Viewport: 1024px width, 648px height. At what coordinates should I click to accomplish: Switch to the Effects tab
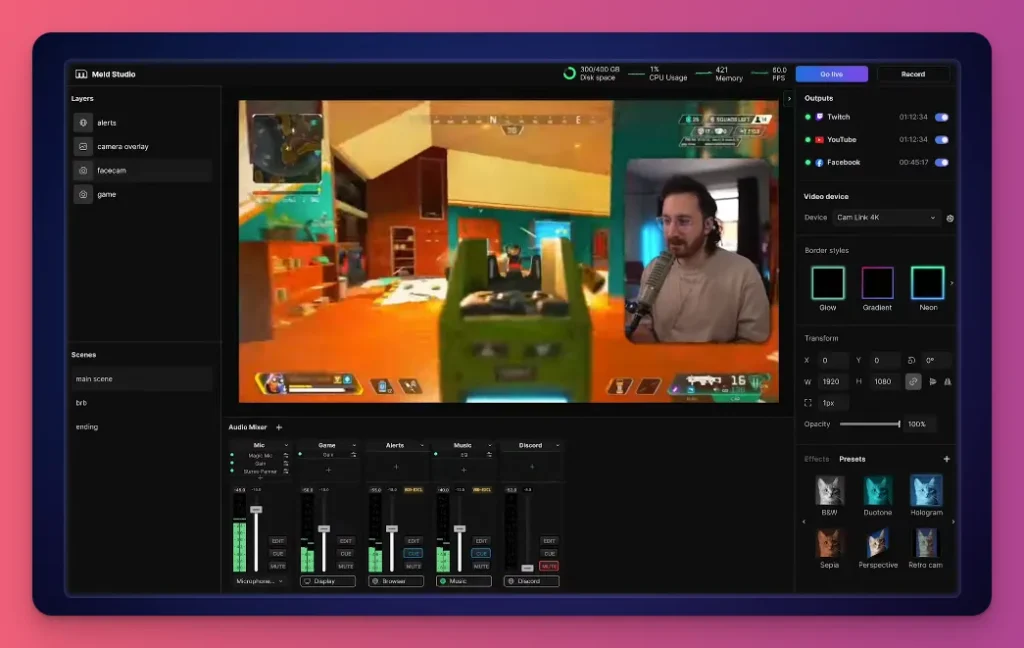[816, 459]
